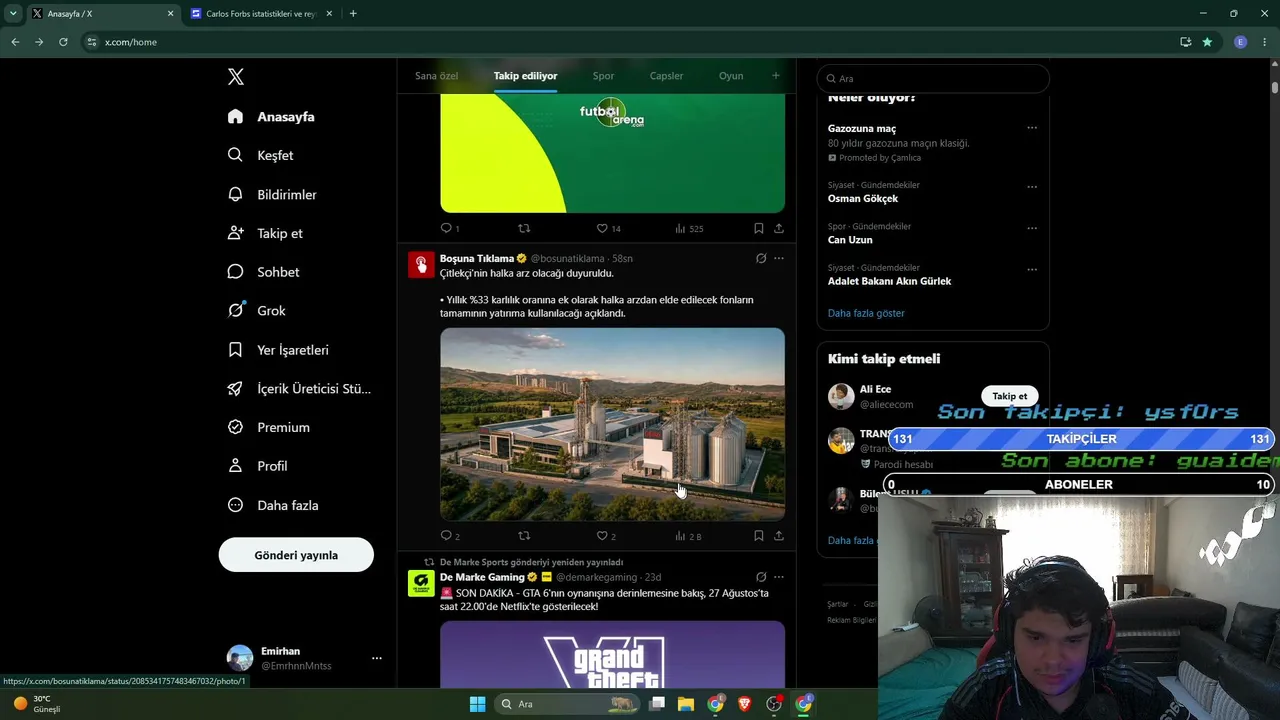Image resolution: width=1280 pixels, height=720 pixels.
Task: Open OBS Studio from taskbar
Action: (774, 704)
